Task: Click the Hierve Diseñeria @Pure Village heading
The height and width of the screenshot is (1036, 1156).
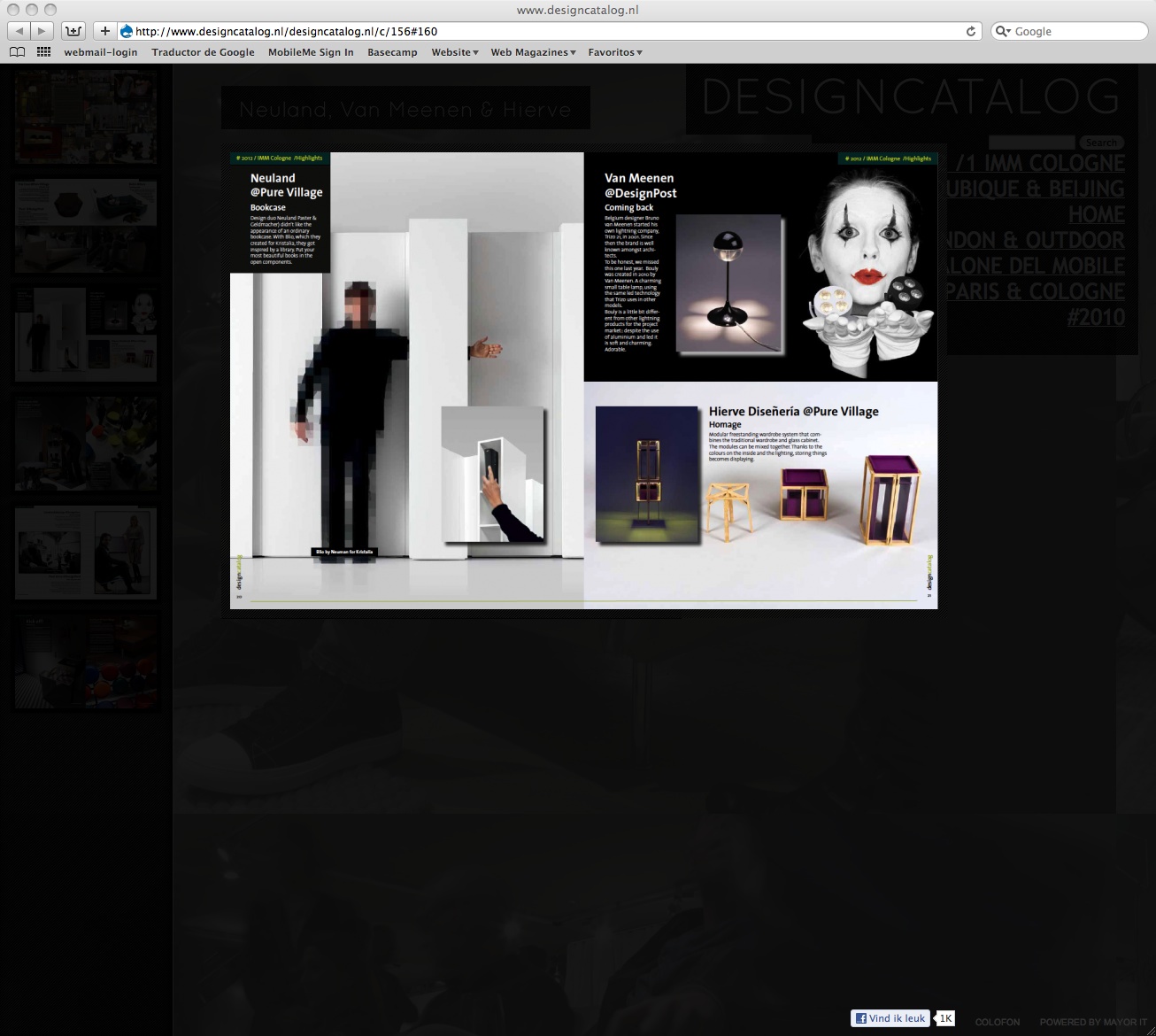Action: [x=793, y=411]
